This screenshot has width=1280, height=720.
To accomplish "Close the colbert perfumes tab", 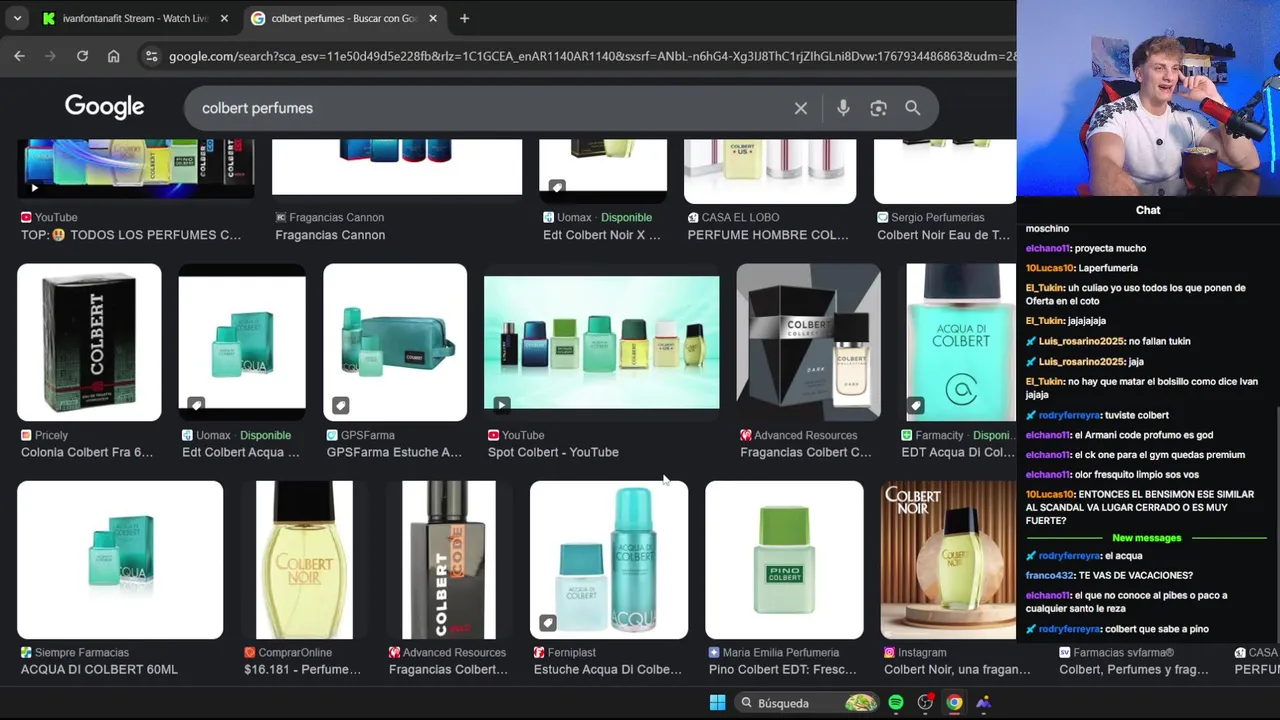I will [x=432, y=18].
